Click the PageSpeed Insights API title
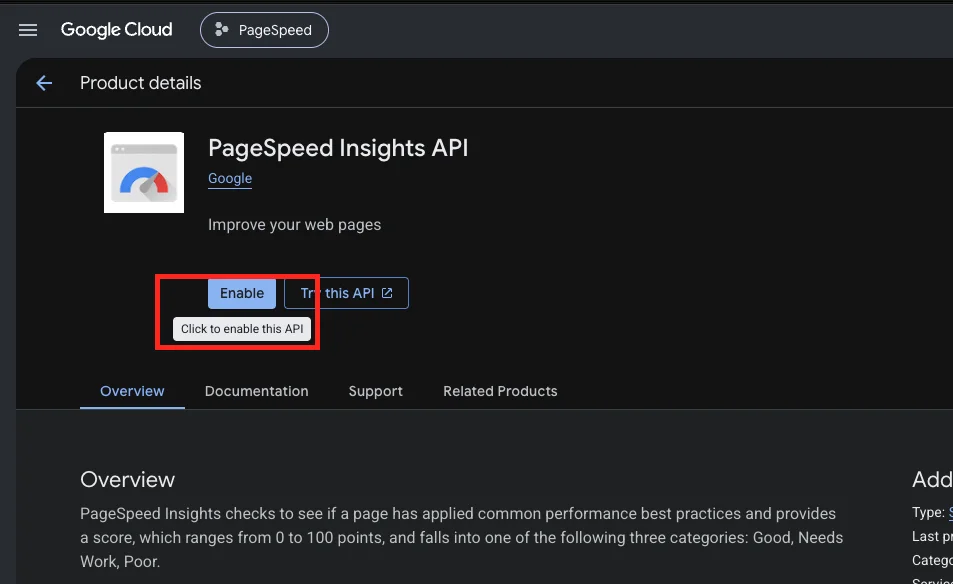 (x=339, y=148)
